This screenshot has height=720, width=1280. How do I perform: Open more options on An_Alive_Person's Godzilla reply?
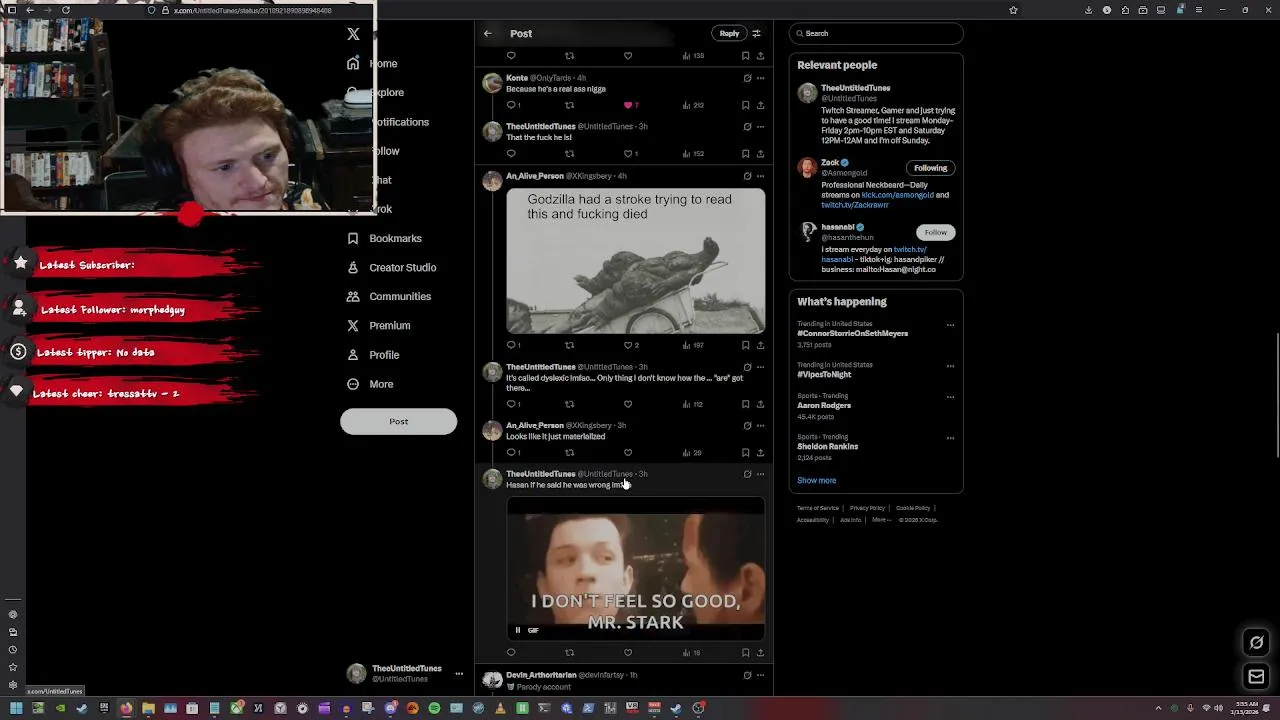(760, 176)
